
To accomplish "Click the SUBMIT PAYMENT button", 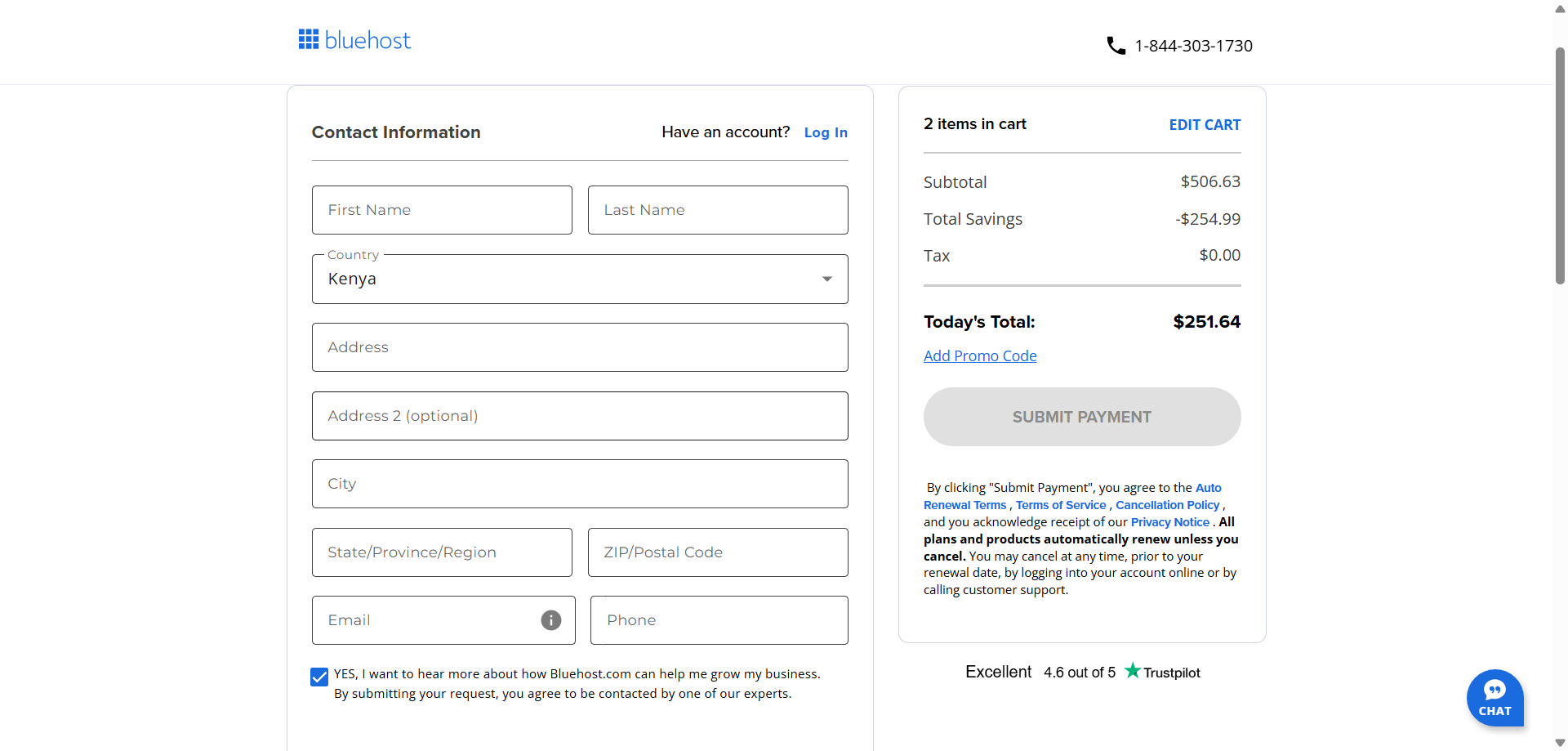I will tap(1082, 417).
